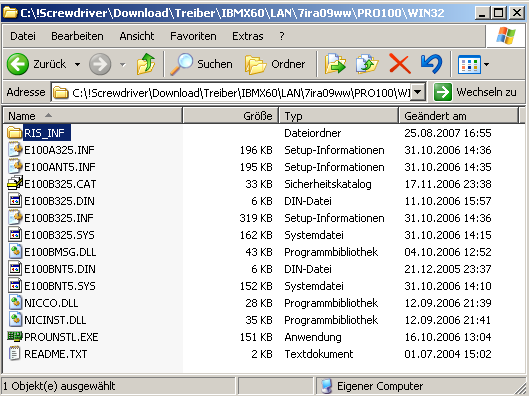Click the date 21.12.2005 23:37

(x=448, y=269)
